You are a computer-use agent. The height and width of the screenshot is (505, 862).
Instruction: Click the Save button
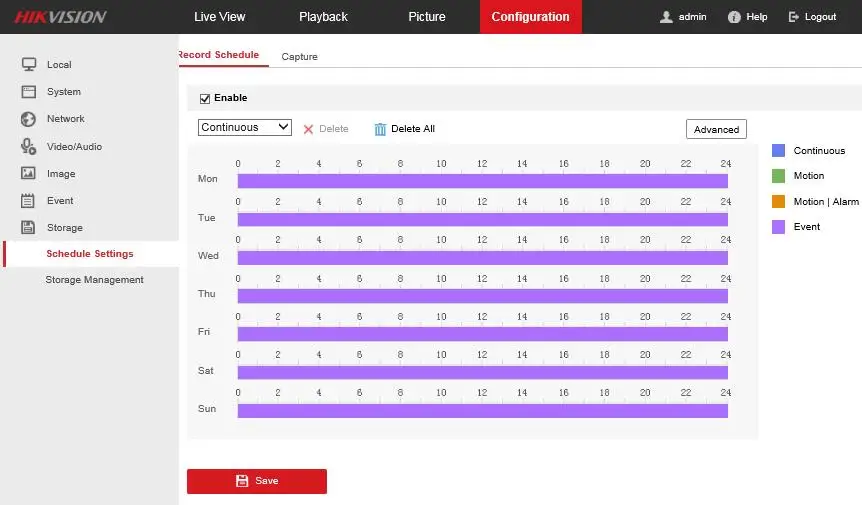257,481
